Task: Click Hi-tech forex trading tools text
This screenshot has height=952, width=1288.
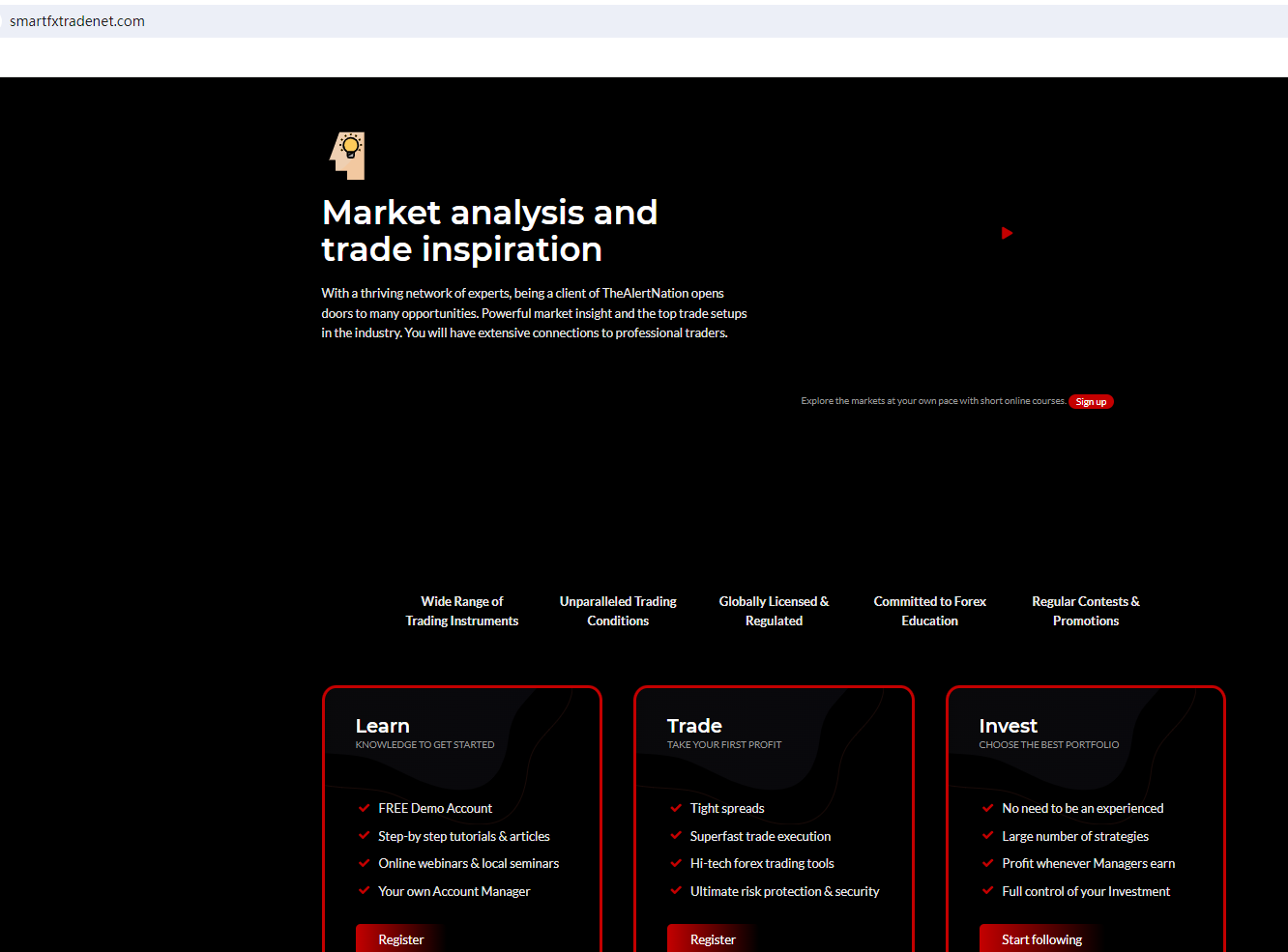Action: click(762, 863)
